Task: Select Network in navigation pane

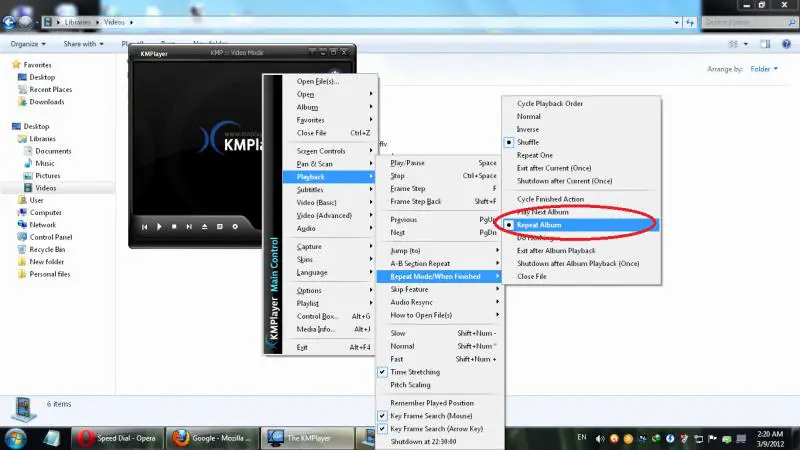Action: point(42,225)
